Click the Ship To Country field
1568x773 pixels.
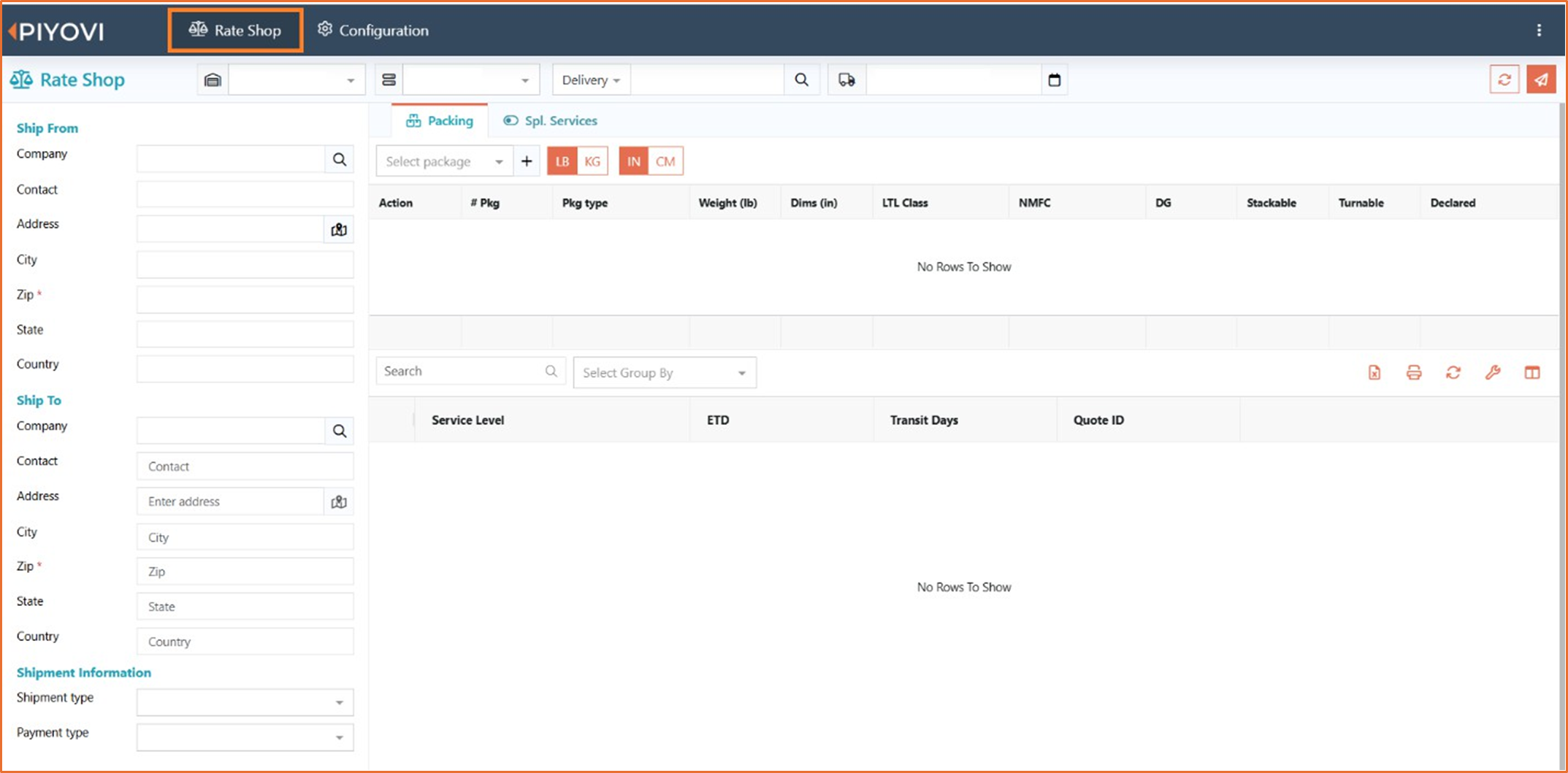point(245,641)
